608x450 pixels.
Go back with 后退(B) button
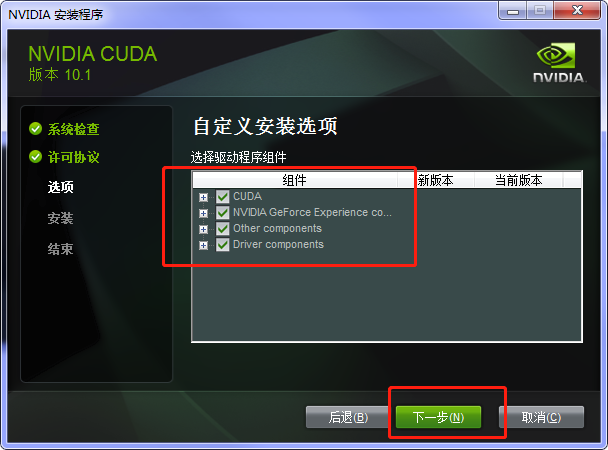pos(348,417)
